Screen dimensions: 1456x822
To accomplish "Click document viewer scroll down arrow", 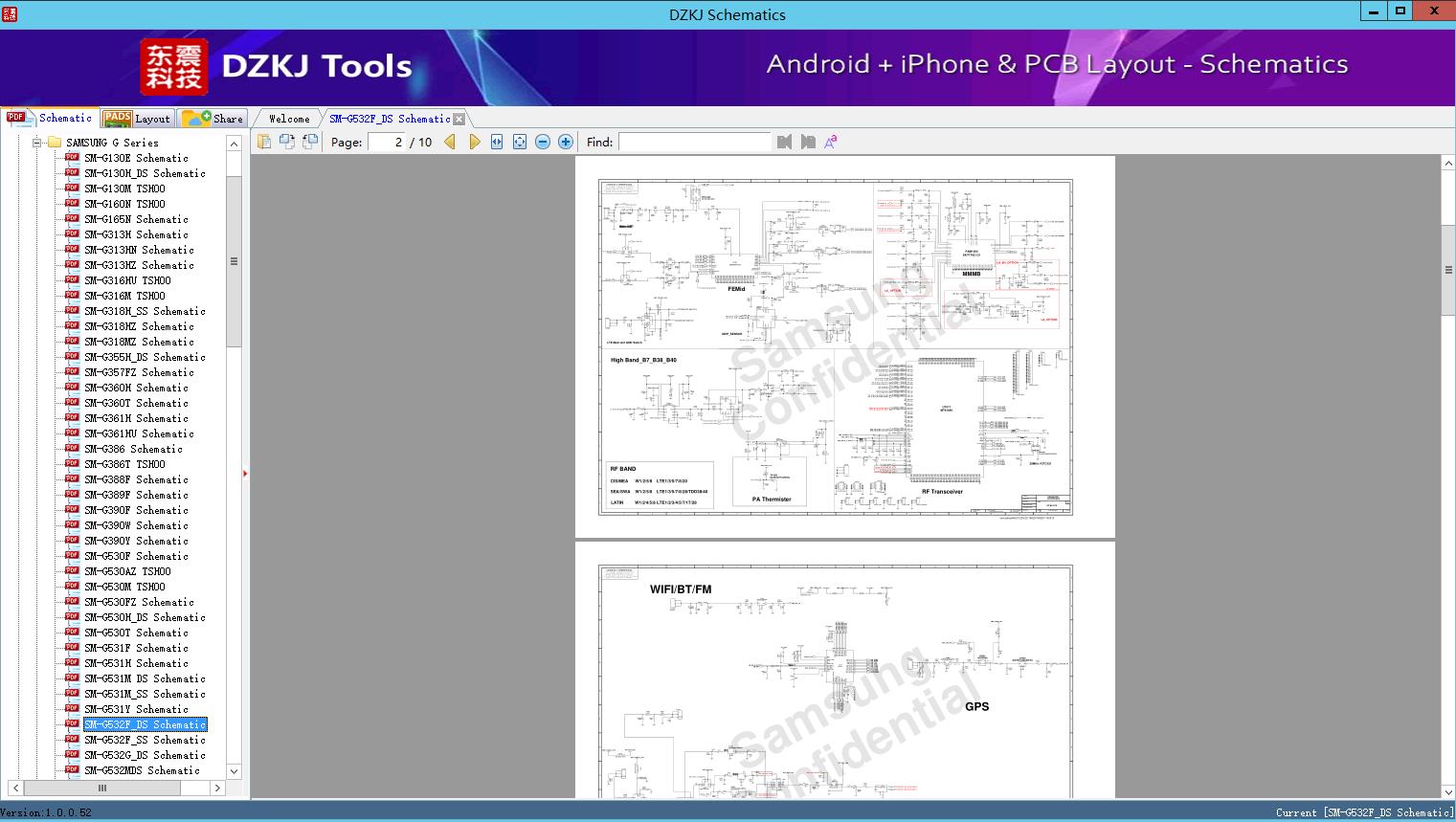I will click(1448, 792).
